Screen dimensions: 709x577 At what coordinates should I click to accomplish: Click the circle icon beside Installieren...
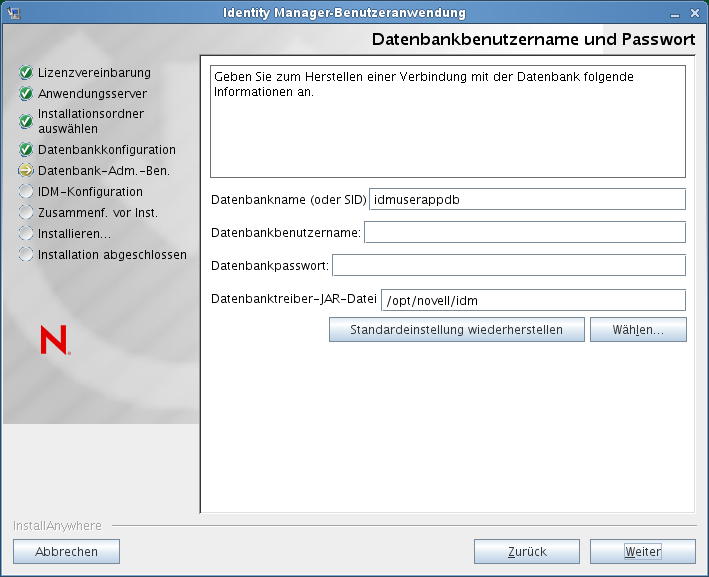[26, 234]
